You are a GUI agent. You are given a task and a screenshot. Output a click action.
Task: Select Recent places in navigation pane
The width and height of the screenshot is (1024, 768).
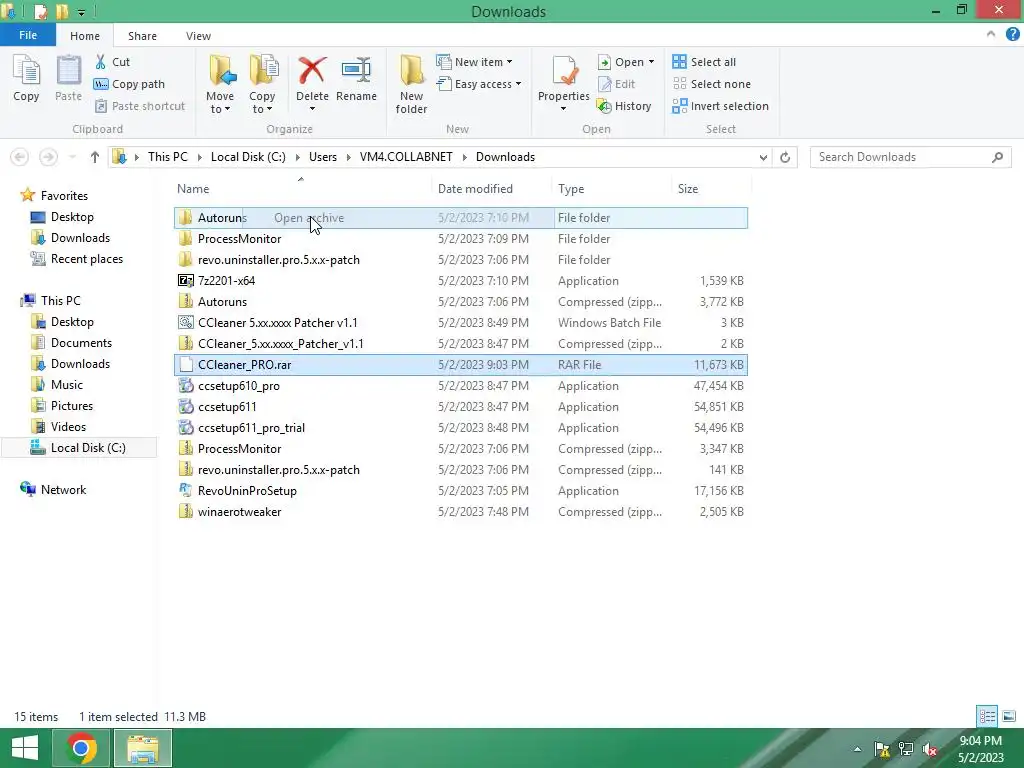[x=87, y=259]
